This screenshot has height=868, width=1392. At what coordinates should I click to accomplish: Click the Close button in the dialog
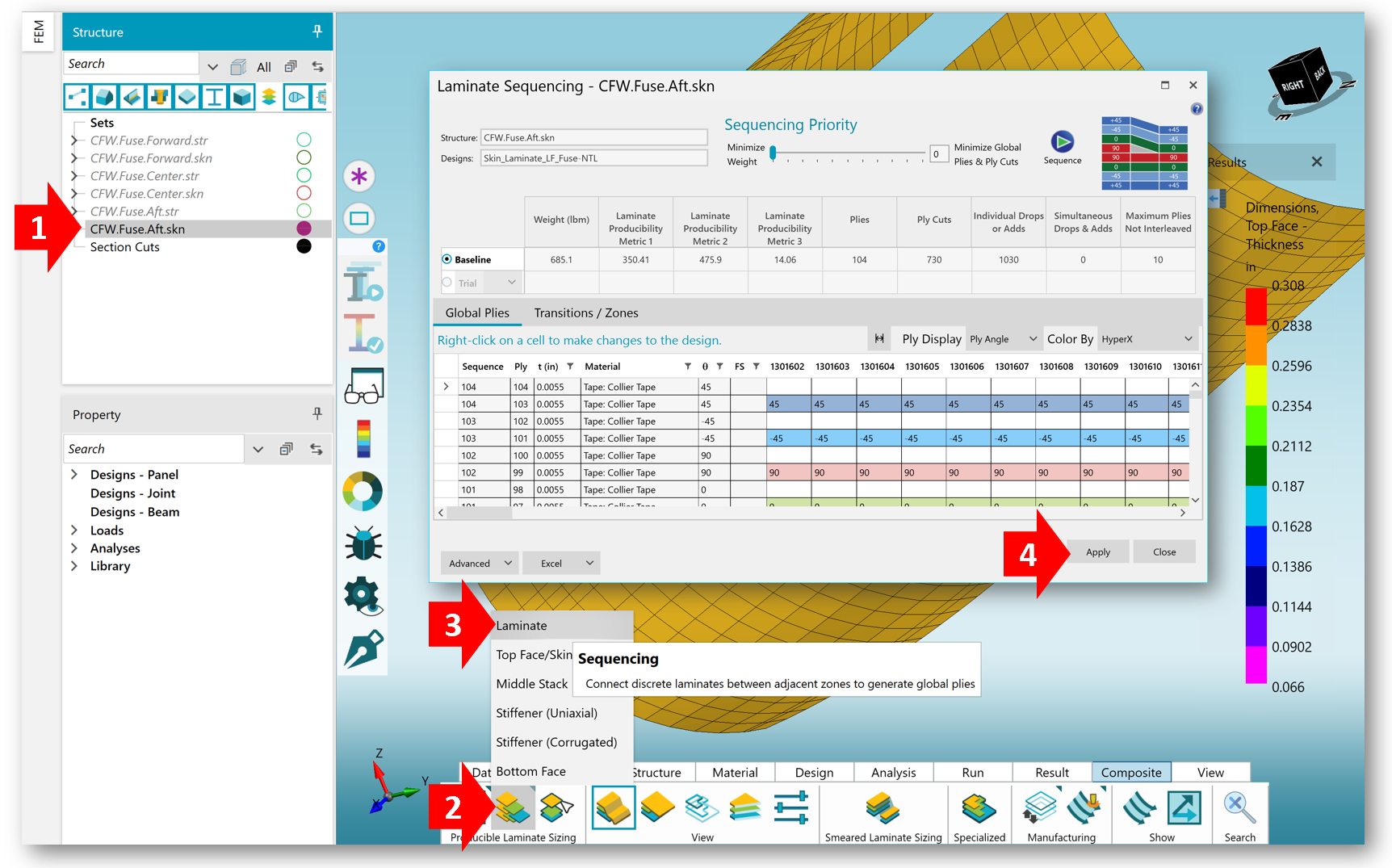click(x=1163, y=551)
